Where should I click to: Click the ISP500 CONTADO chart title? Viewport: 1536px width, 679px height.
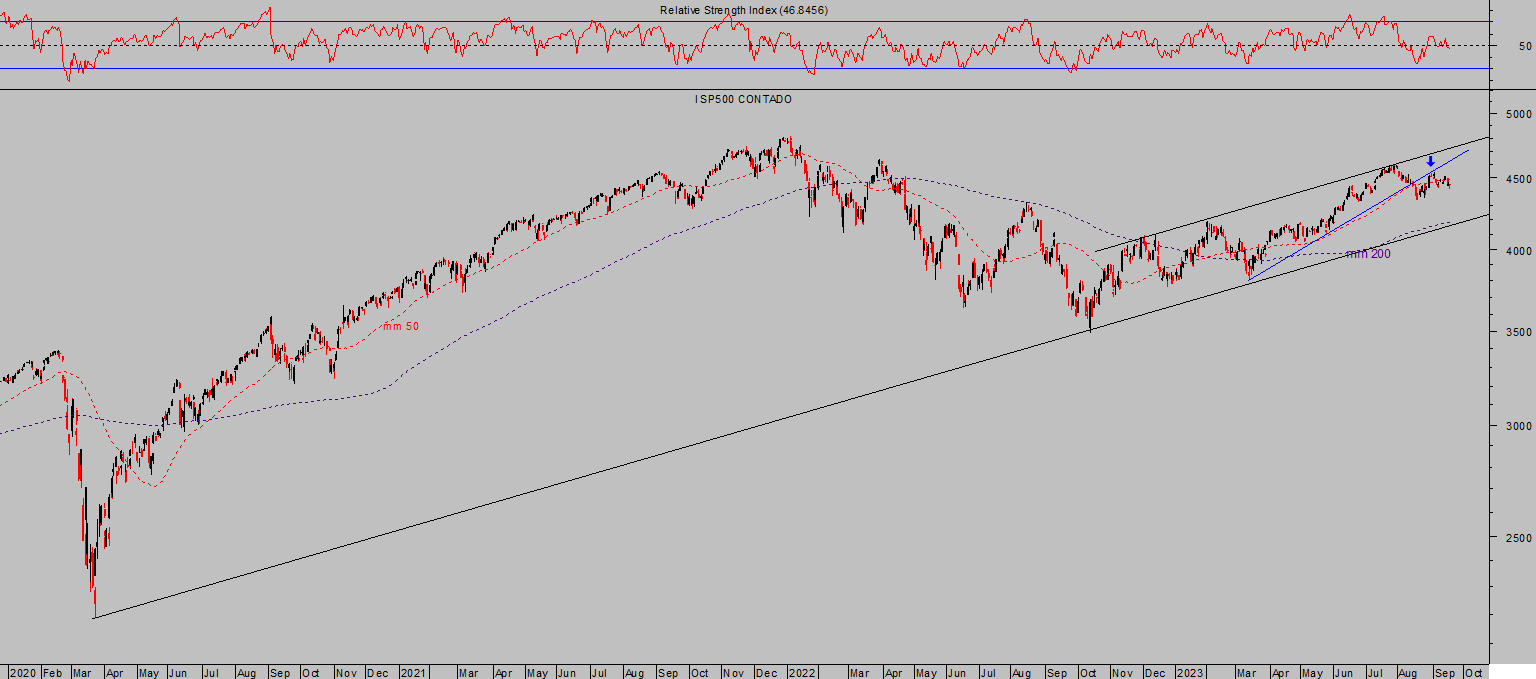pos(743,99)
